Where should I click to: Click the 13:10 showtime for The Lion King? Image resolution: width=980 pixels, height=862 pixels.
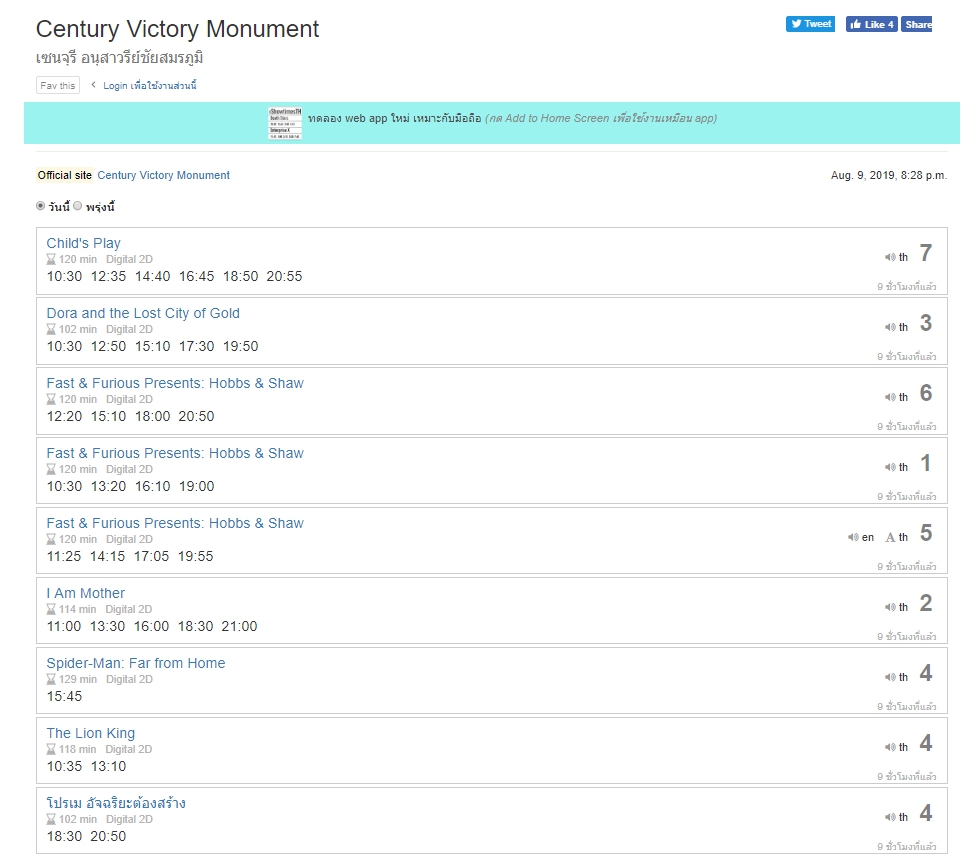[108, 766]
